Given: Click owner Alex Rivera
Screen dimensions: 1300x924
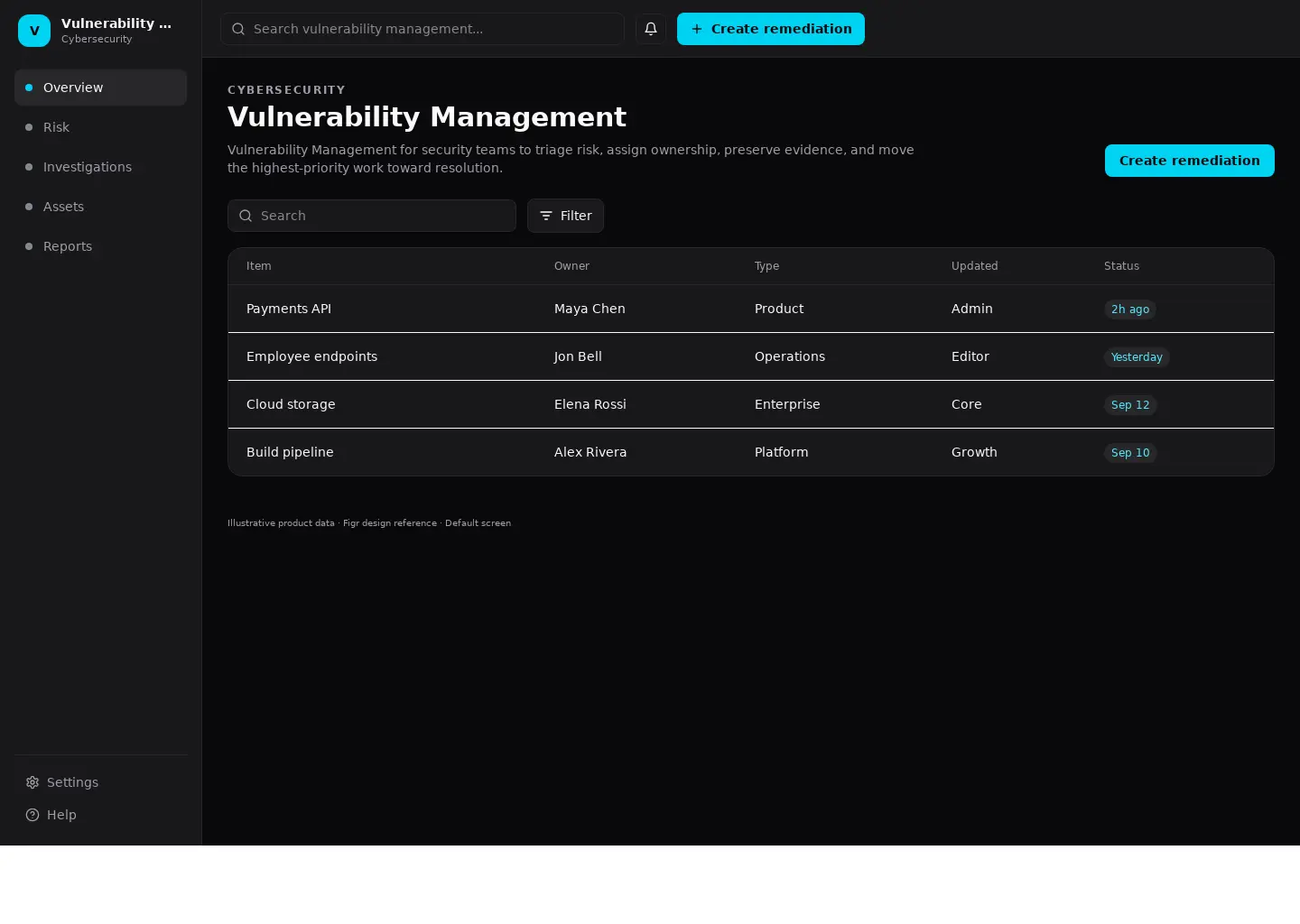Looking at the screenshot, I should [x=590, y=452].
